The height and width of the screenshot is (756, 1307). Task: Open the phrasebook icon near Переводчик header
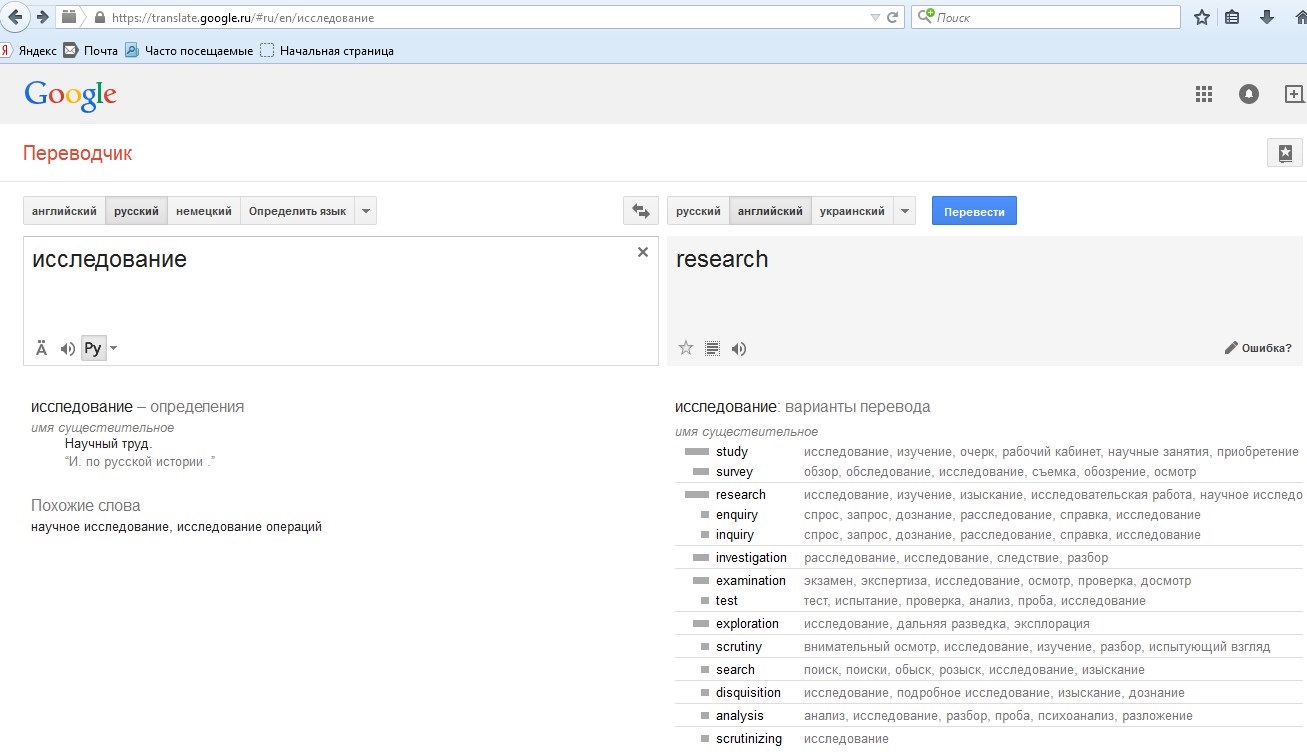point(1285,153)
